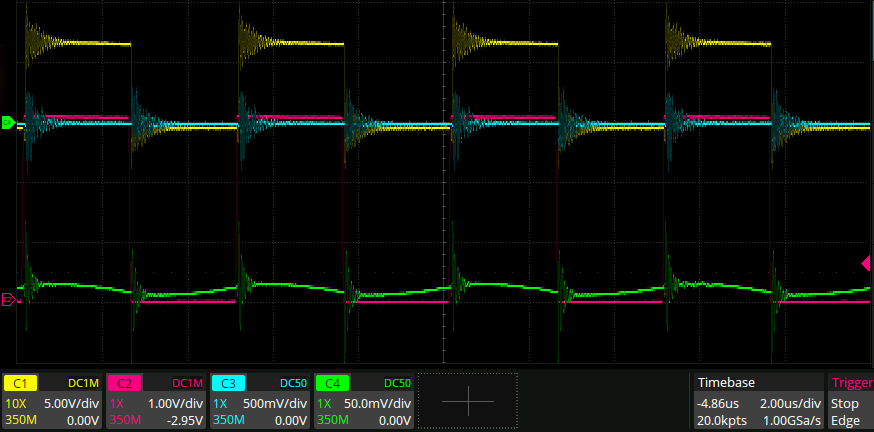Open the Timebase panel header
The width and height of the screenshot is (874, 432).
726,383
